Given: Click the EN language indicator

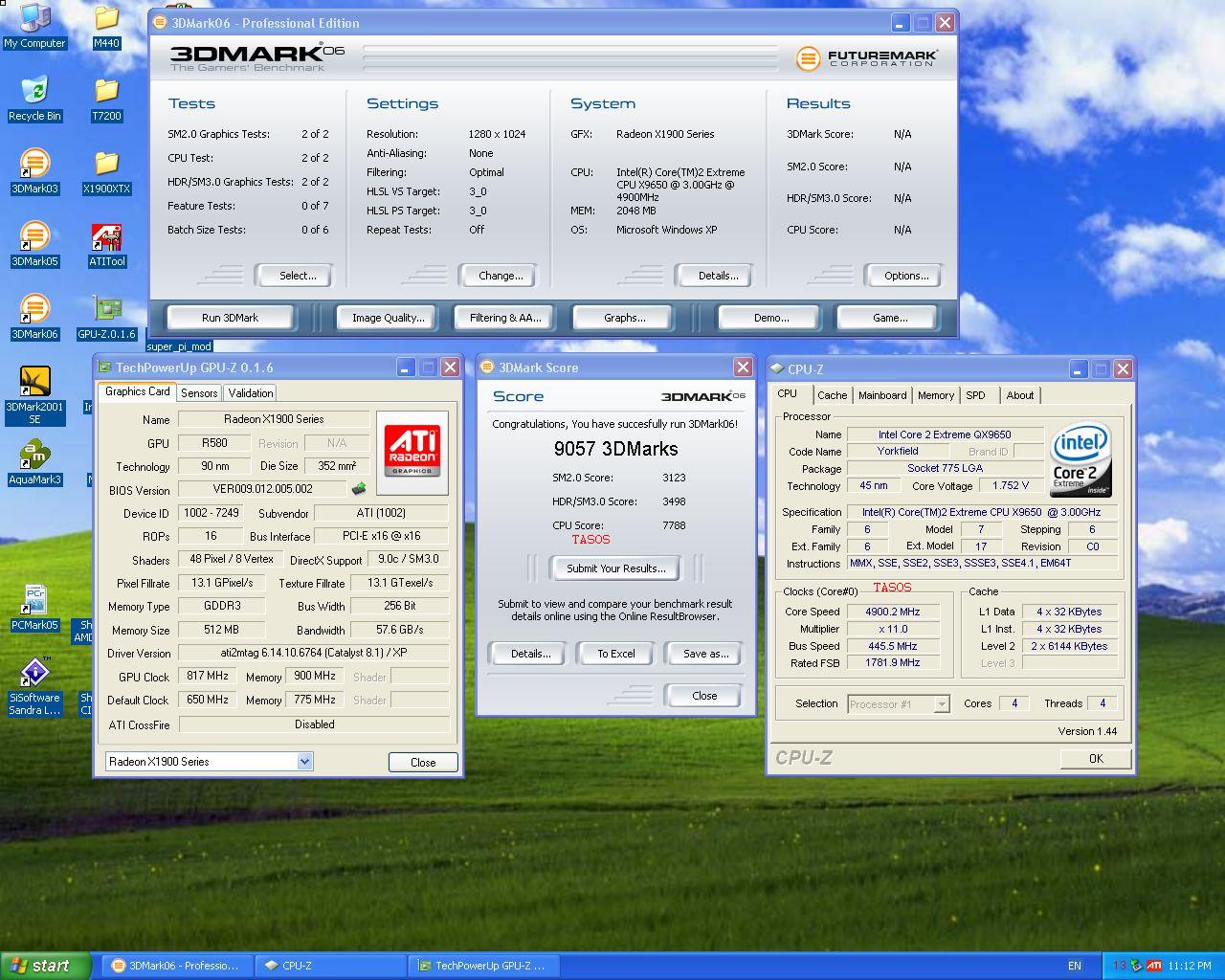Looking at the screenshot, I should pos(1075,966).
